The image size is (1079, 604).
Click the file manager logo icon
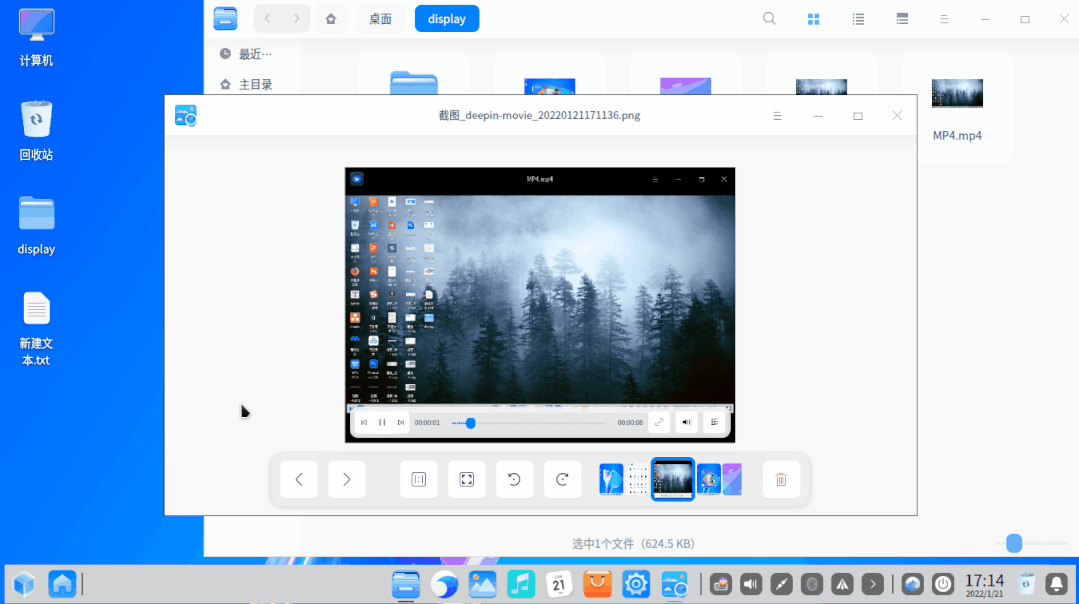click(x=225, y=19)
